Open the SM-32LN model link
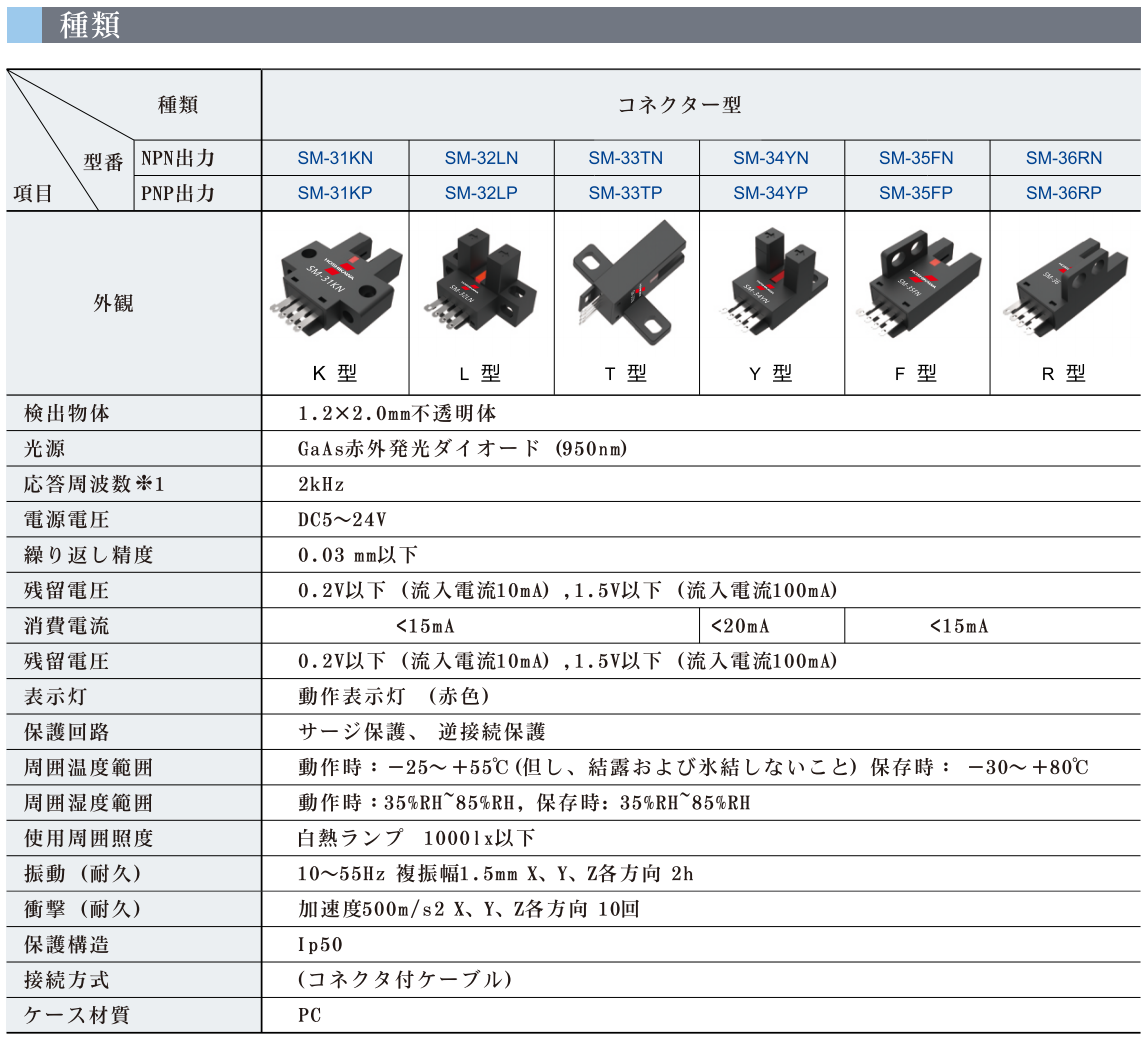Viewport: 1143px width, 1037px height. coord(481,158)
